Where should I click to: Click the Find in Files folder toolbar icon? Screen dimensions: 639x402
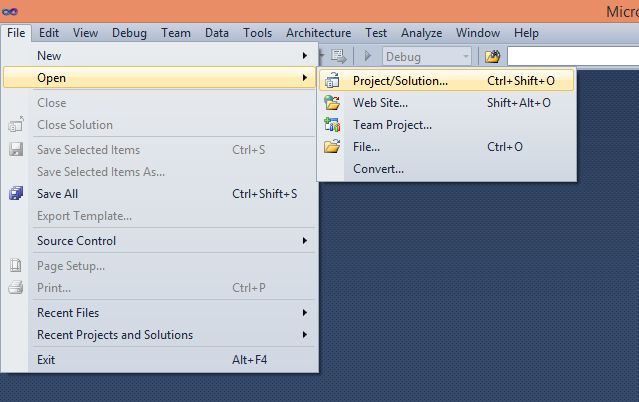[493, 56]
